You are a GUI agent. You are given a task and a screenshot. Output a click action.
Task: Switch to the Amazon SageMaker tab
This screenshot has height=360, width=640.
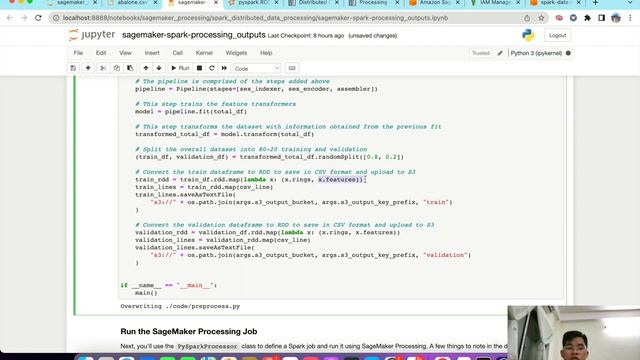point(434,3)
